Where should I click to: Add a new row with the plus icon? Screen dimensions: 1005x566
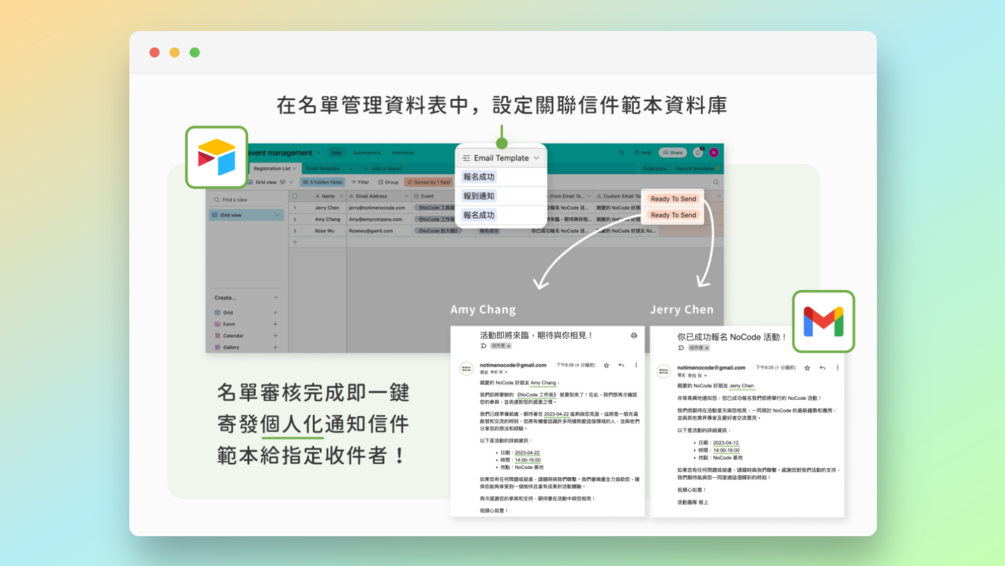click(x=295, y=242)
